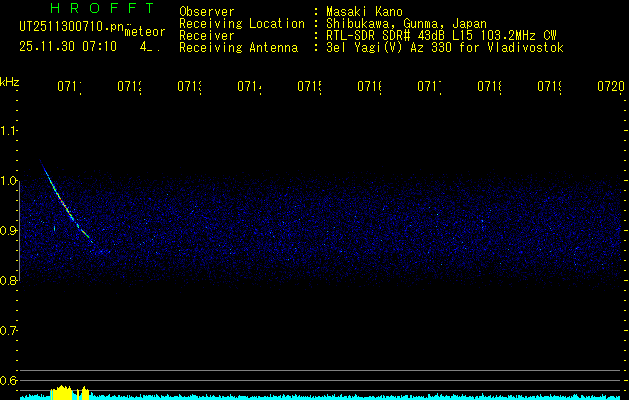This screenshot has width=629, height=400.
Task: Click the 0.6 kHz frequency tick label
Action: click(9, 380)
